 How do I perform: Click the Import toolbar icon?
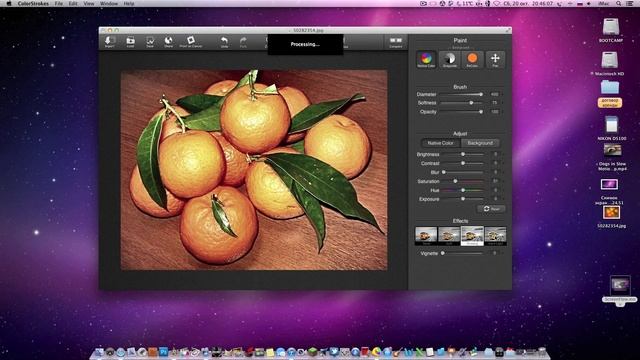(x=109, y=42)
